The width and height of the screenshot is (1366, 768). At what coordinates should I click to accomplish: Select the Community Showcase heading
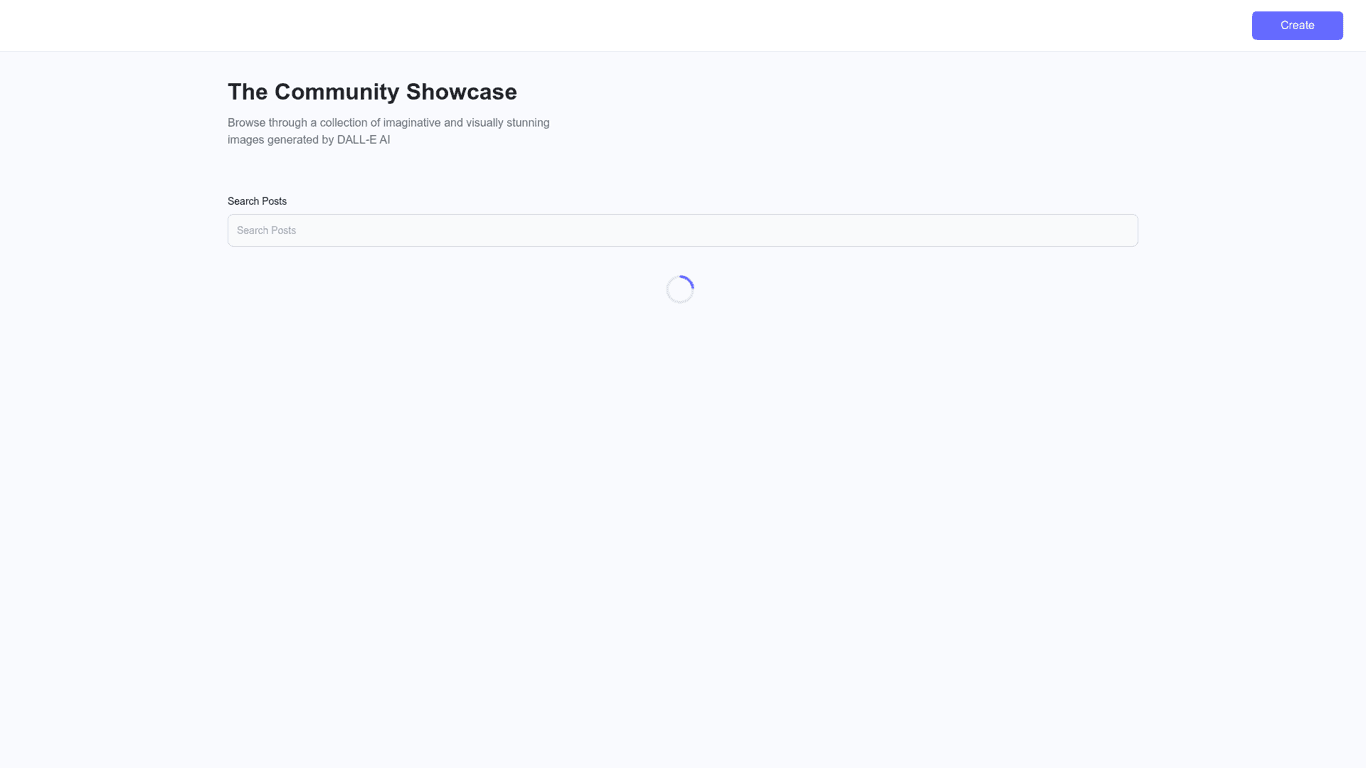[372, 92]
